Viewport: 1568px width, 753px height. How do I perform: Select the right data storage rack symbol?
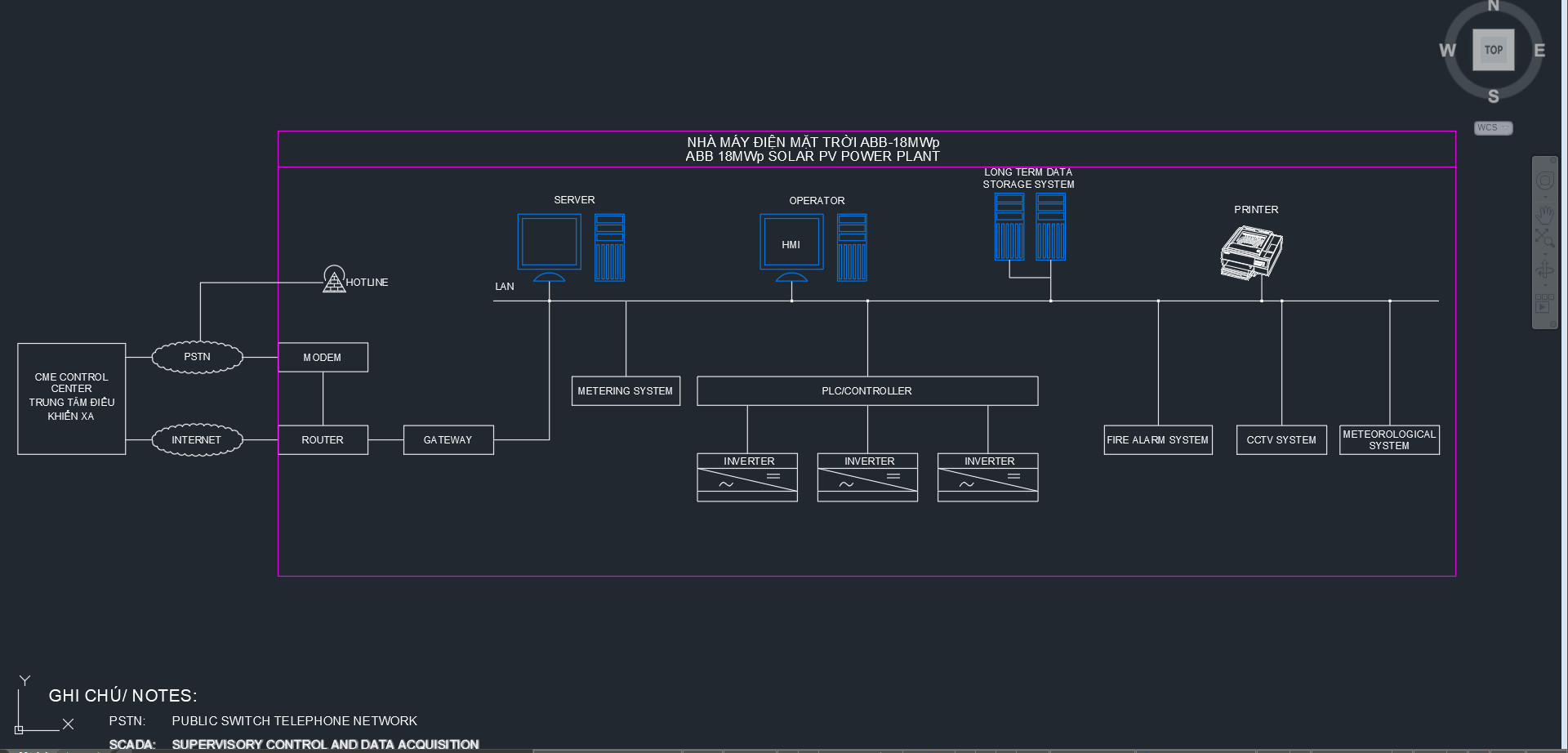tap(1051, 226)
